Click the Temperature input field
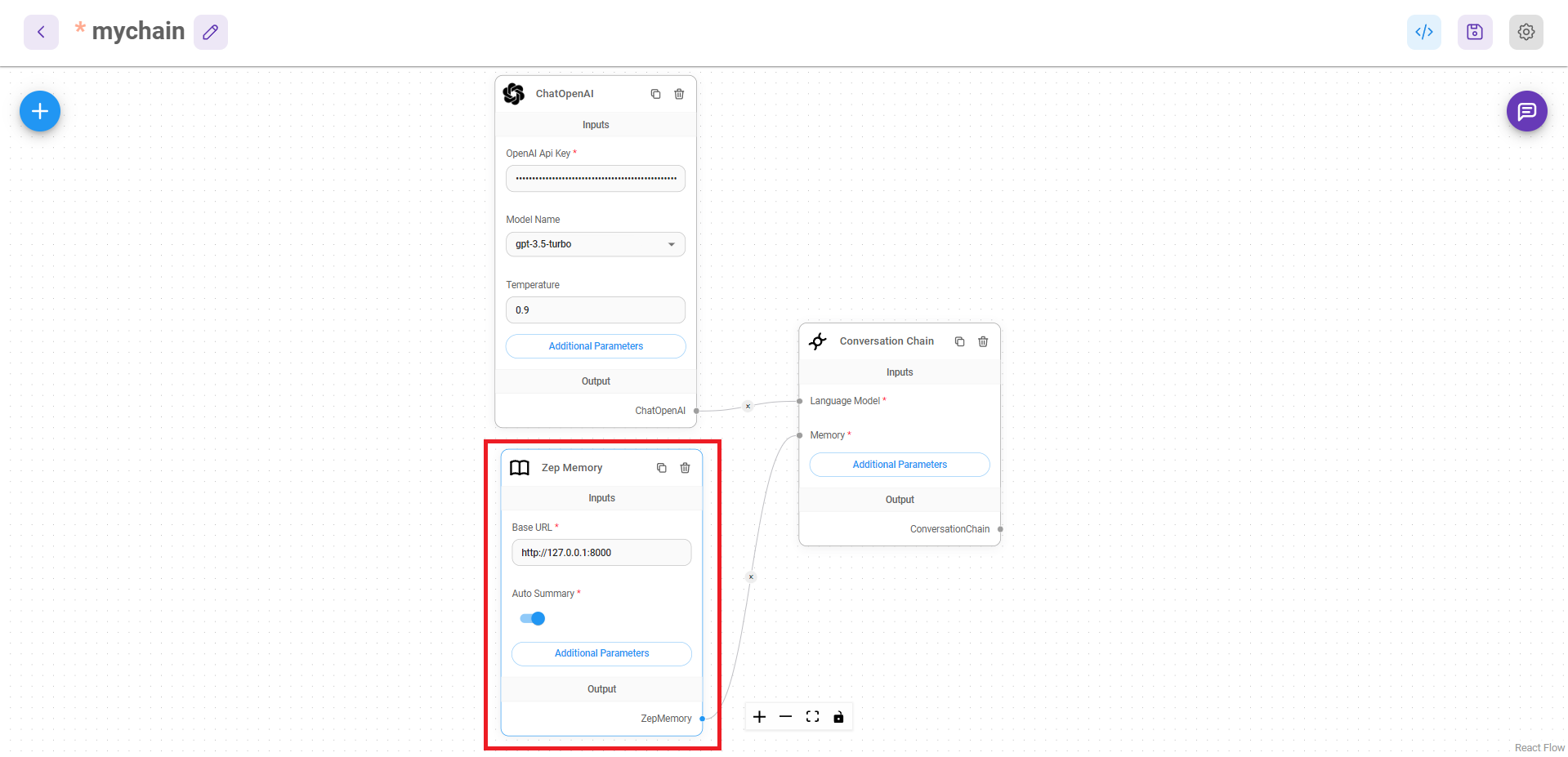 (x=595, y=310)
